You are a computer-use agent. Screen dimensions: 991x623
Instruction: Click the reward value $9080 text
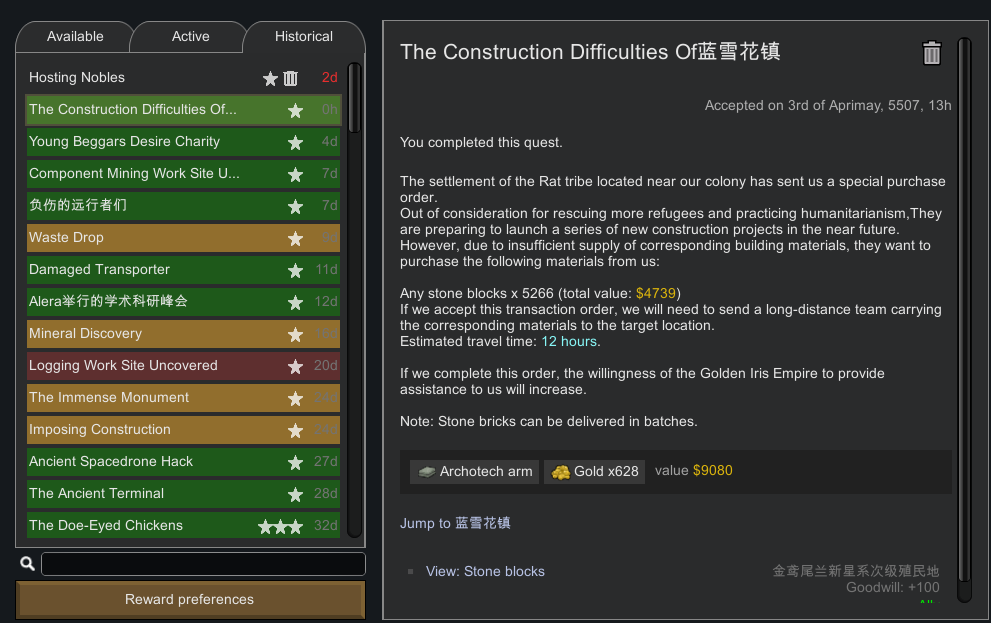tap(712, 471)
